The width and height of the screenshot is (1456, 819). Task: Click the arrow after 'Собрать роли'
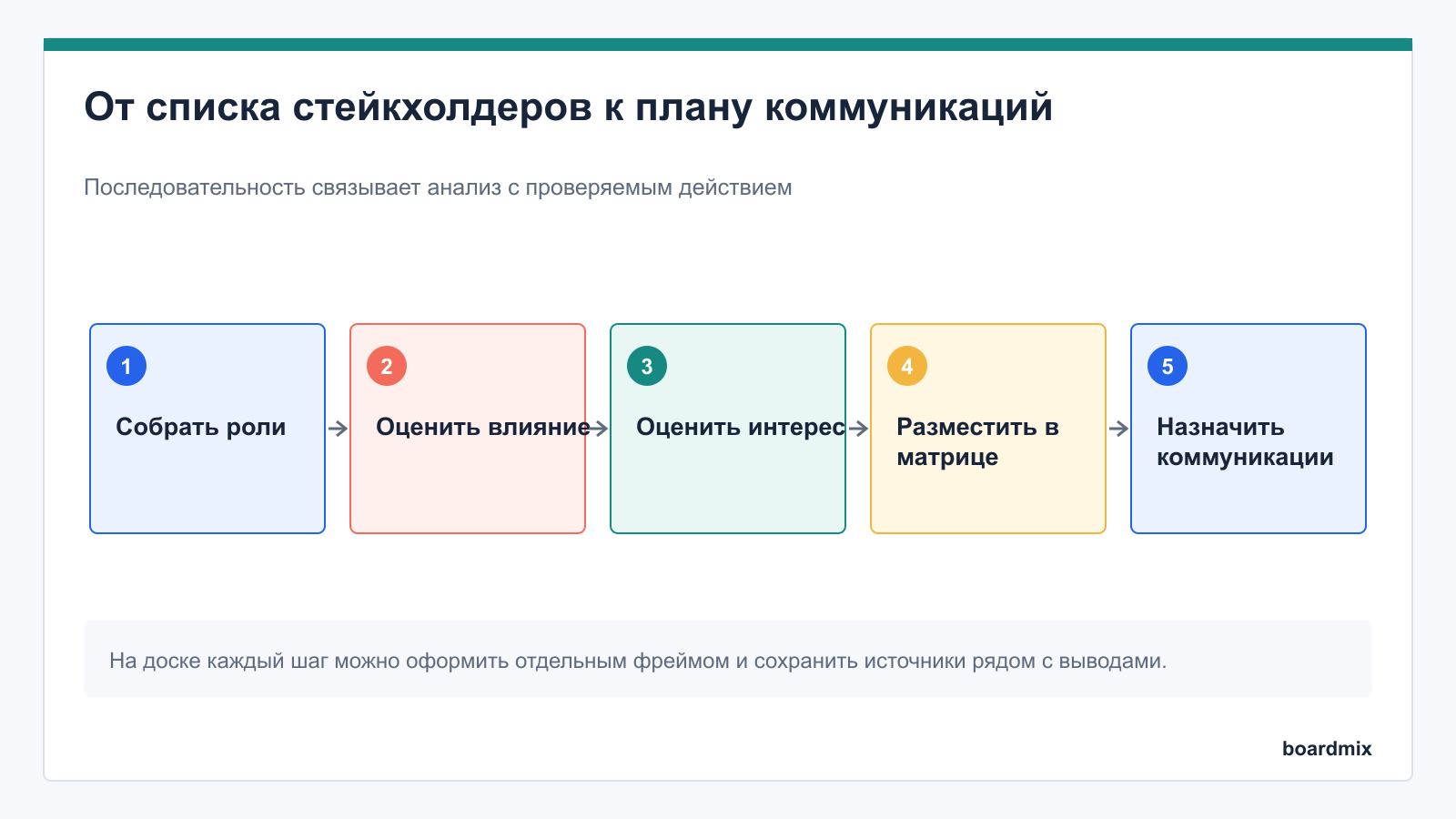(338, 429)
